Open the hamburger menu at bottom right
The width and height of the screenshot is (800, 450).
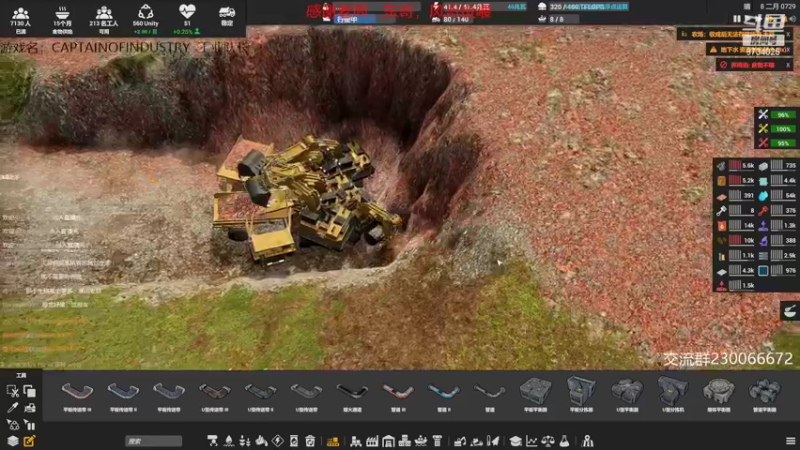(790, 441)
